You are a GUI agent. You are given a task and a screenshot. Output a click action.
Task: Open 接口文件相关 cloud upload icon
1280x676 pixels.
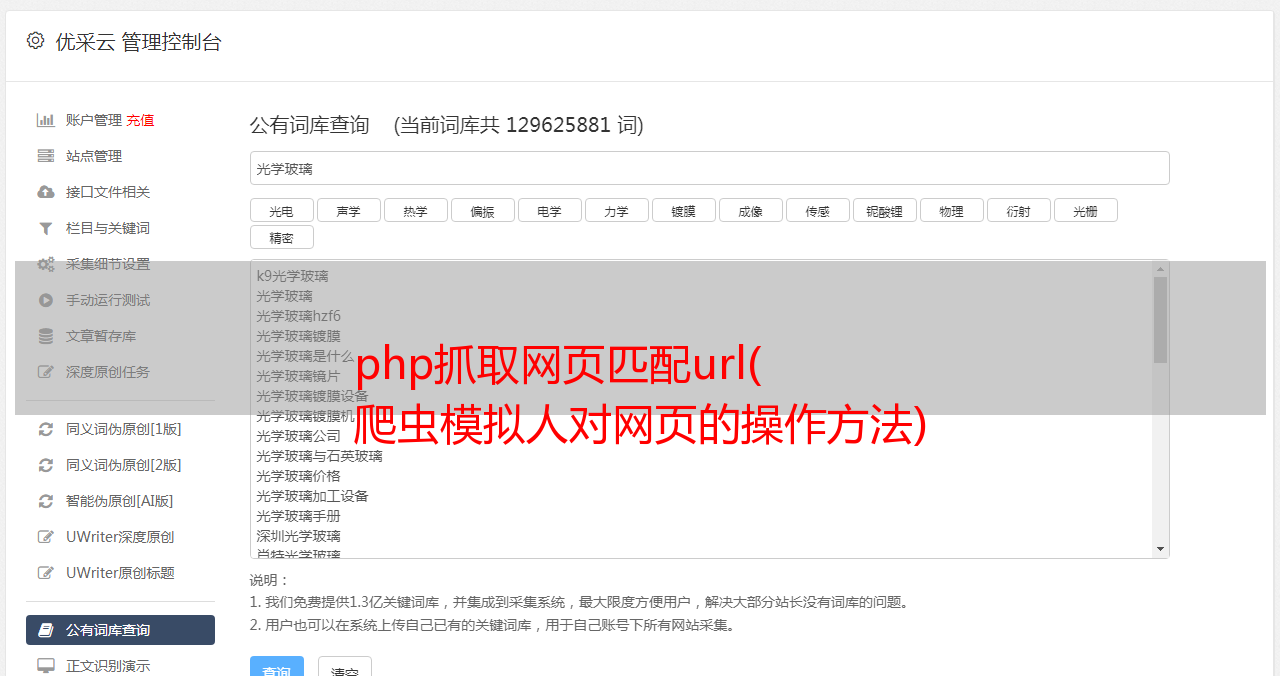coord(45,192)
